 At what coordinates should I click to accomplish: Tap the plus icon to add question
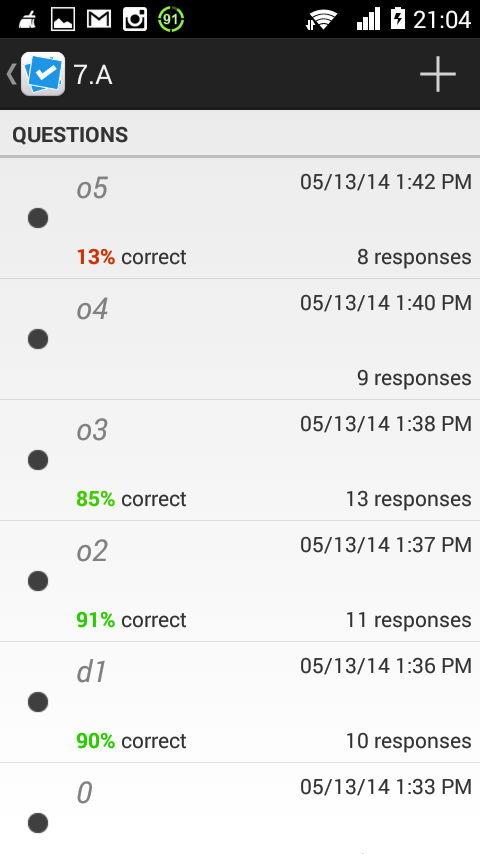(438, 74)
